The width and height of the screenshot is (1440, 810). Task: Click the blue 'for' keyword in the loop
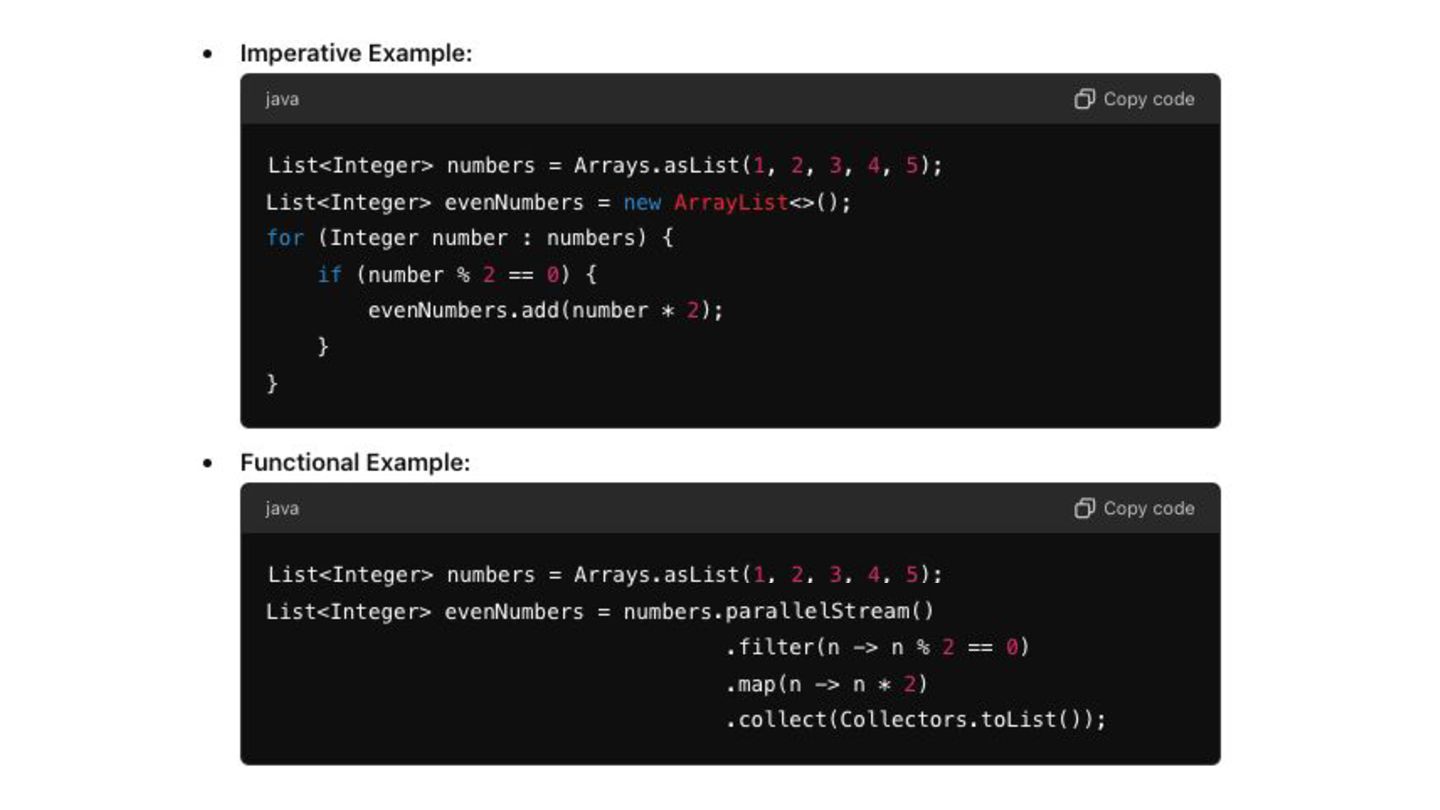point(284,238)
